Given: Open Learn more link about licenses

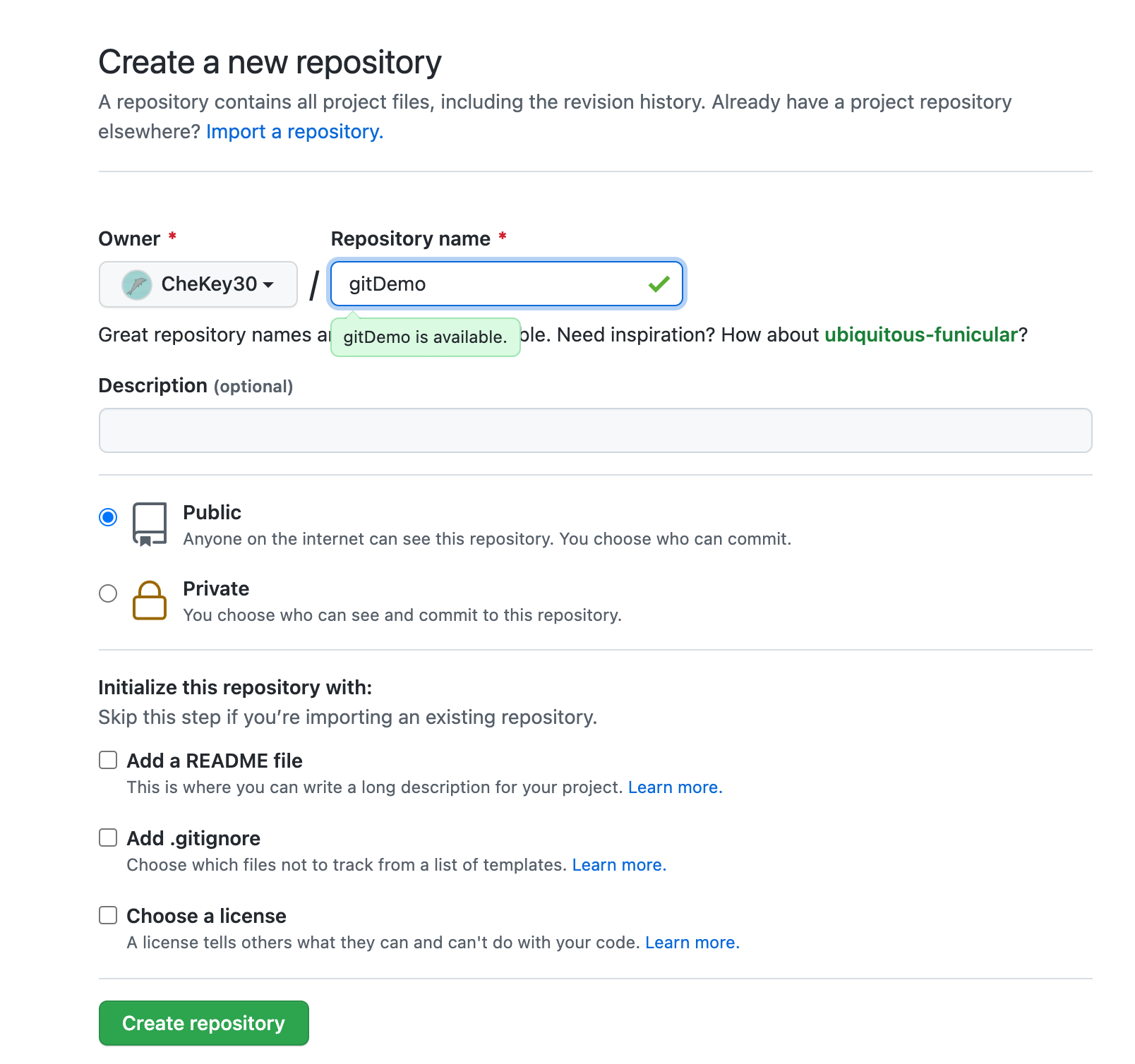Looking at the screenshot, I should click(692, 943).
